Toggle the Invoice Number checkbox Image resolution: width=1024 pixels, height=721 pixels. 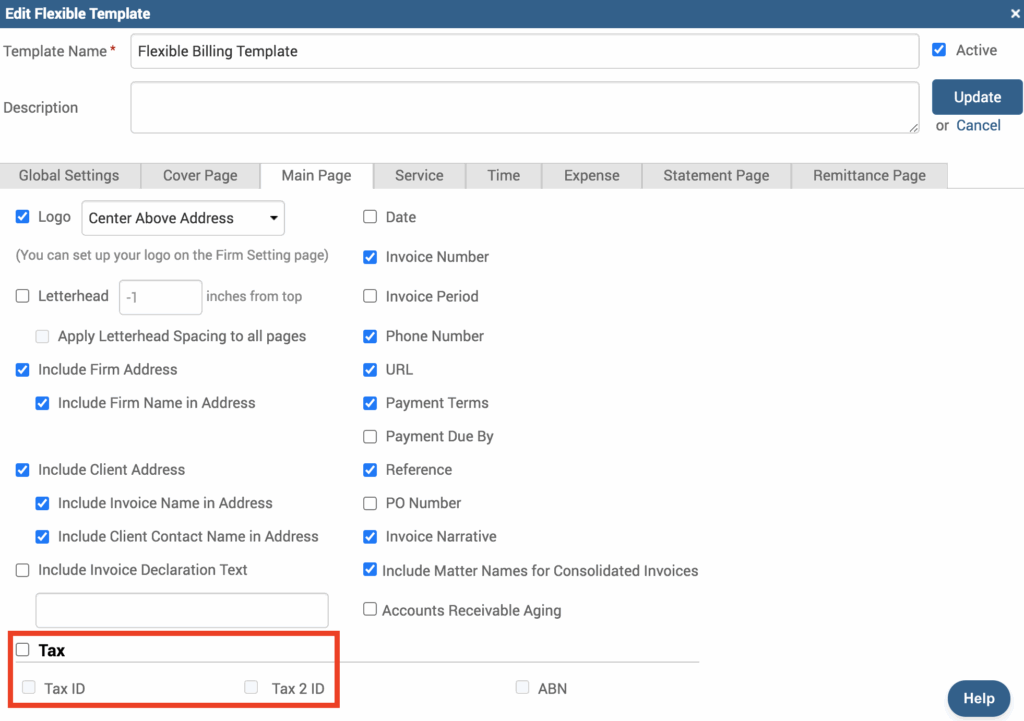(370, 257)
